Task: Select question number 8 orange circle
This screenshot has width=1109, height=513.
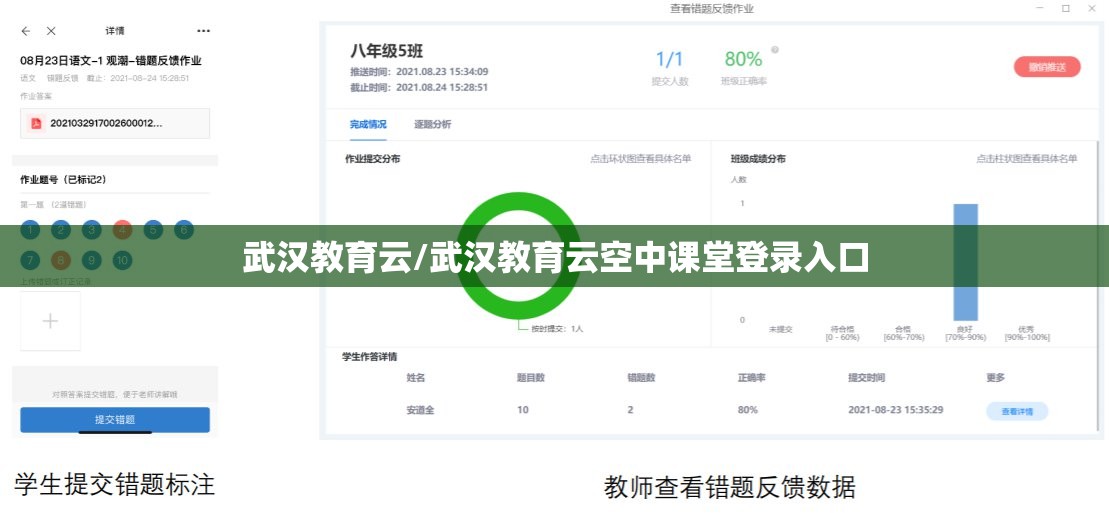Action: pos(61,260)
